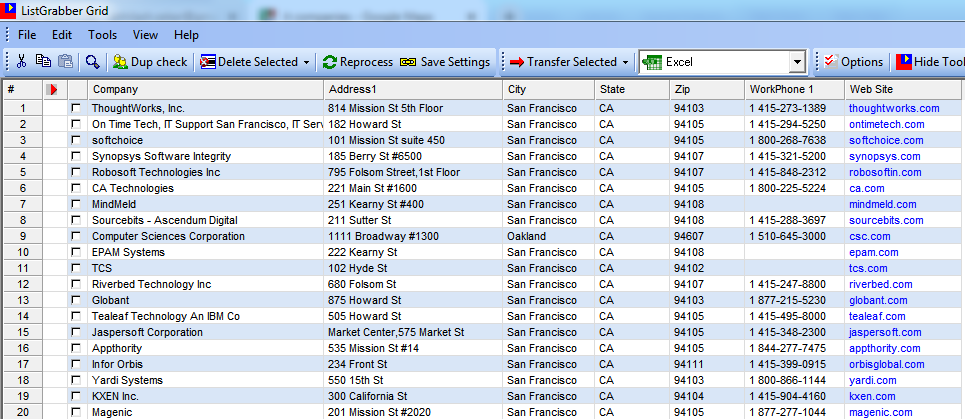Image resolution: width=965 pixels, height=419 pixels.
Task: Click Save Settings
Action: coord(445,62)
